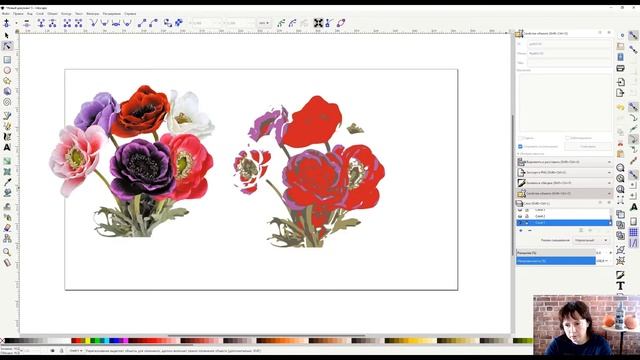Open the Filters menu

93,13
